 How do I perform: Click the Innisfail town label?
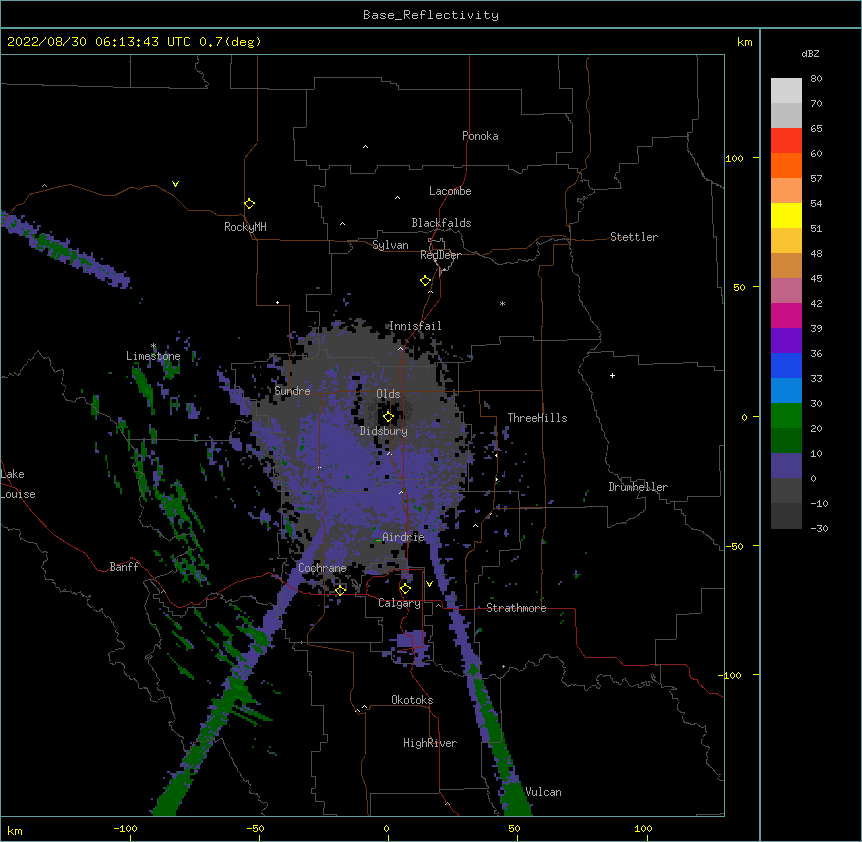(415, 326)
